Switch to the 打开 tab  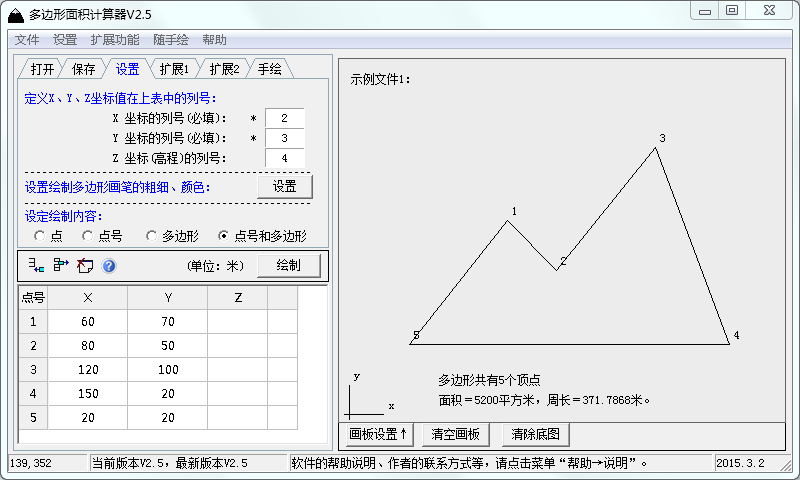coord(42,69)
